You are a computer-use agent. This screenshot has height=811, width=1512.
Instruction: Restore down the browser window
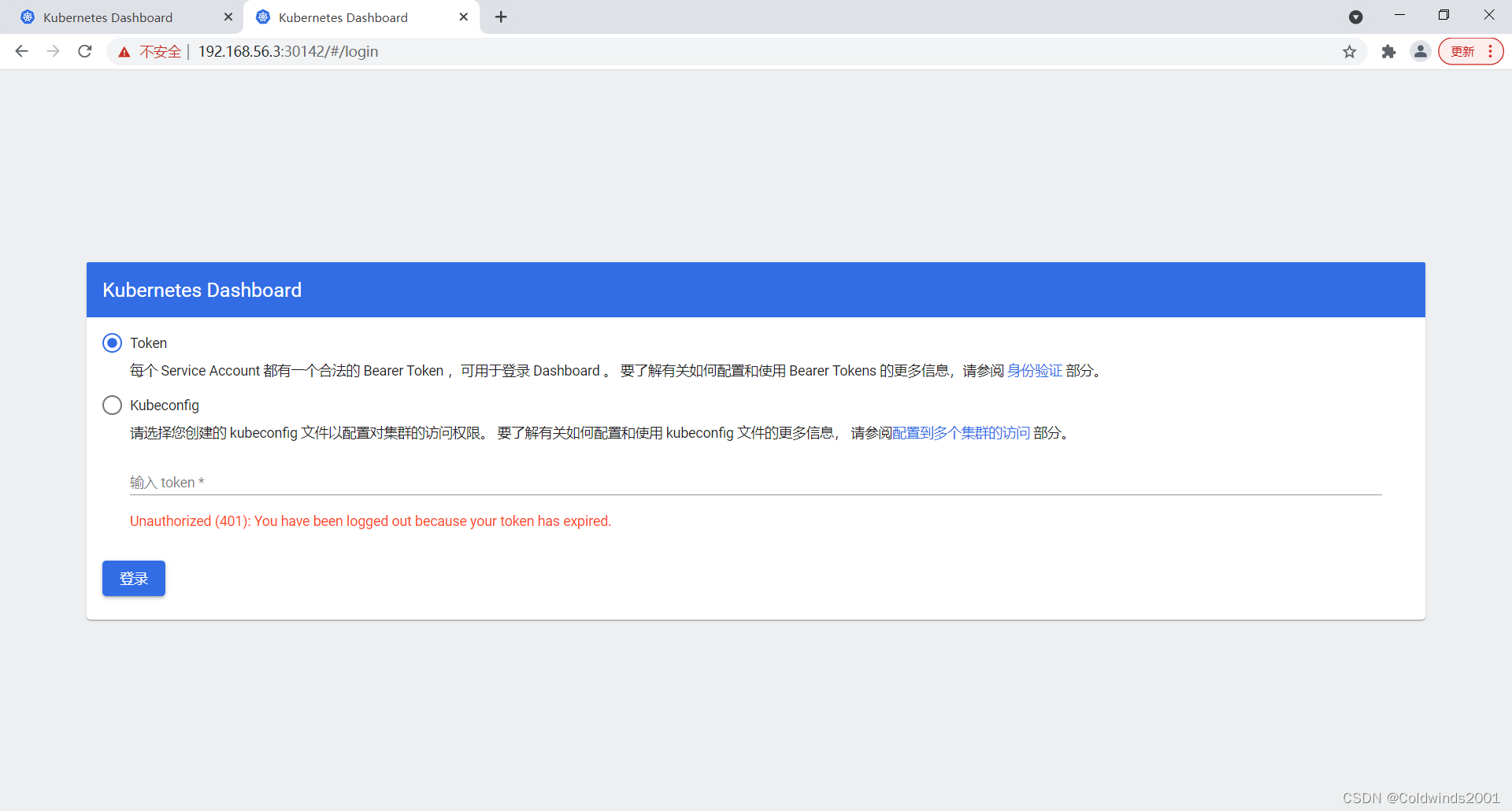pos(1443,15)
